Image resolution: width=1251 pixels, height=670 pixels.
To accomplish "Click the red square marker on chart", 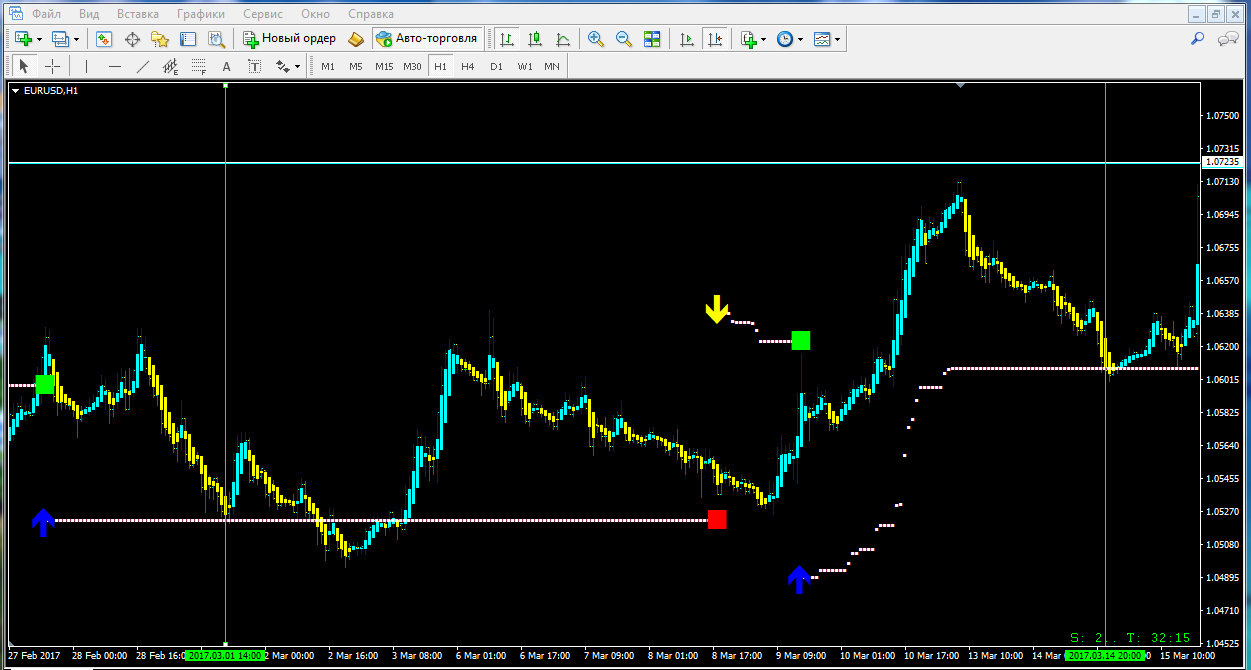I will (x=717, y=520).
